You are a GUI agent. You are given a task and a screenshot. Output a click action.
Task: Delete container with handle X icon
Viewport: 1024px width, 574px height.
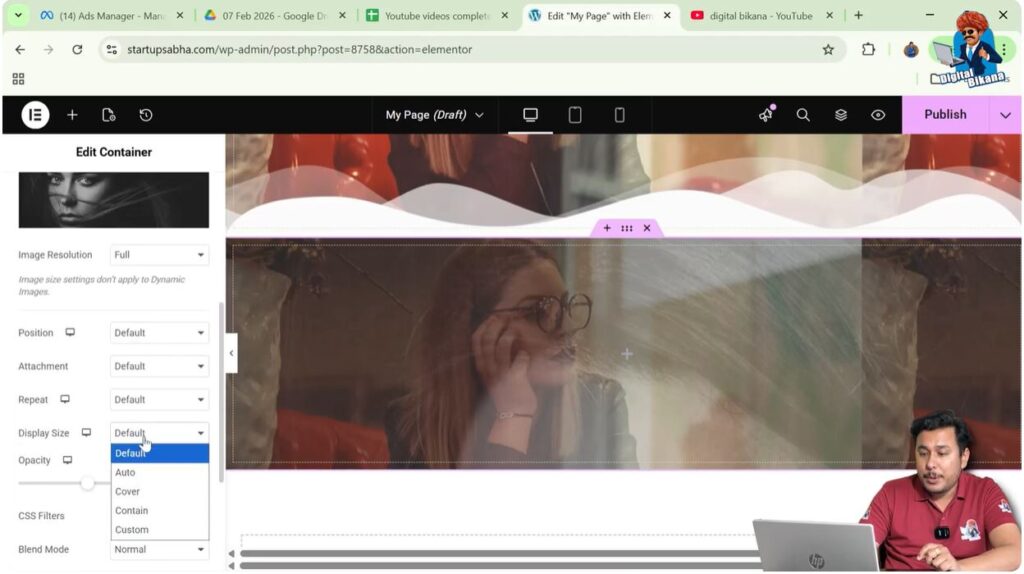point(647,228)
